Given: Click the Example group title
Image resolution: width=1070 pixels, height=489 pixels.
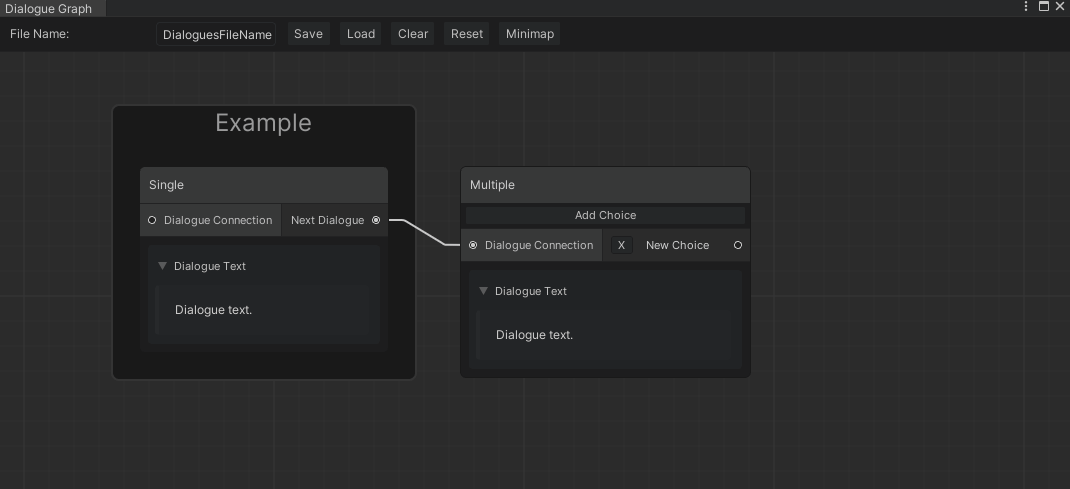Looking at the screenshot, I should 264,123.
